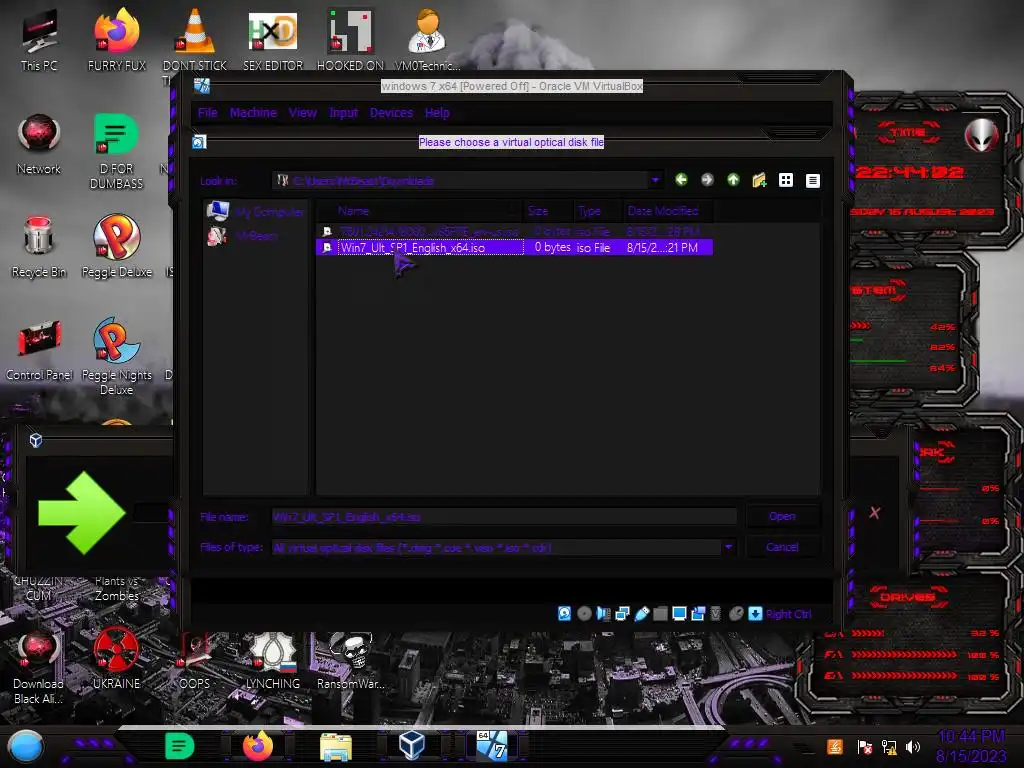Expand the Files of type dropdown
The height and width of the screenshot is (768, 1024).
tap(728, 547)
